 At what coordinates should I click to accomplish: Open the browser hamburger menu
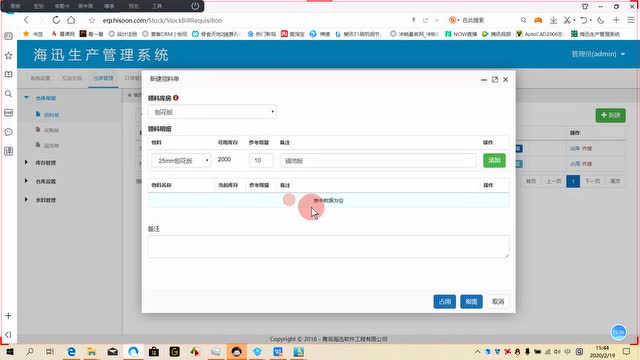[x=631, y=20]
